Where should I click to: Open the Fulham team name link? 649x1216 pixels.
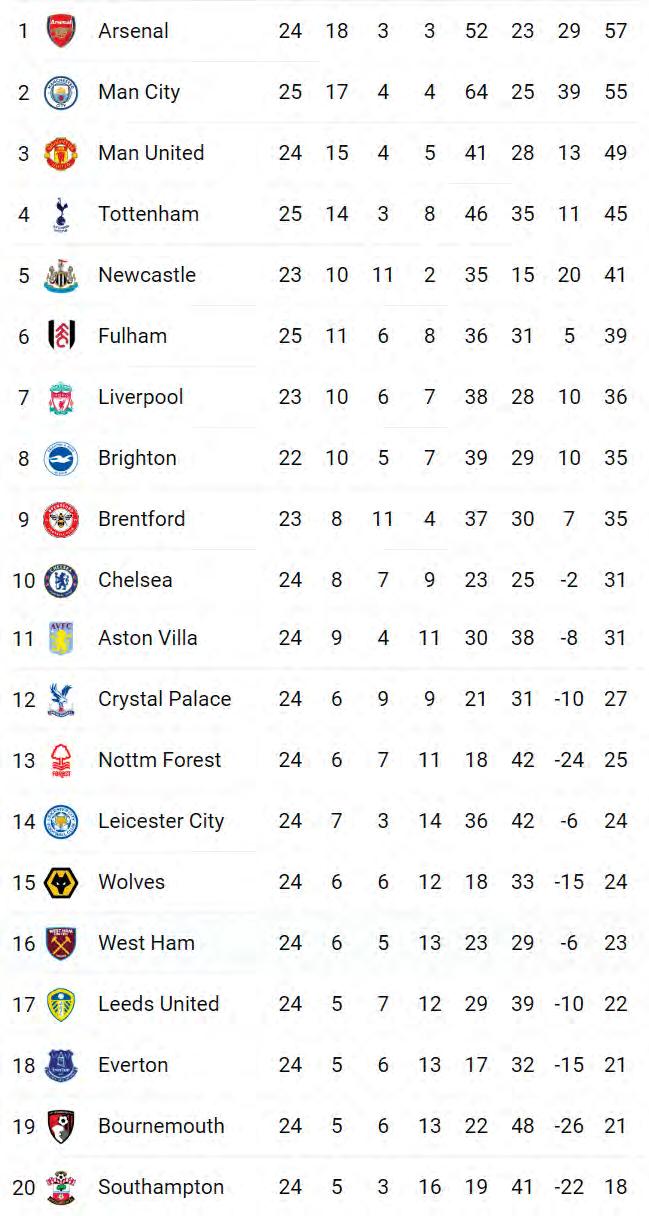[x=132, y=336]
